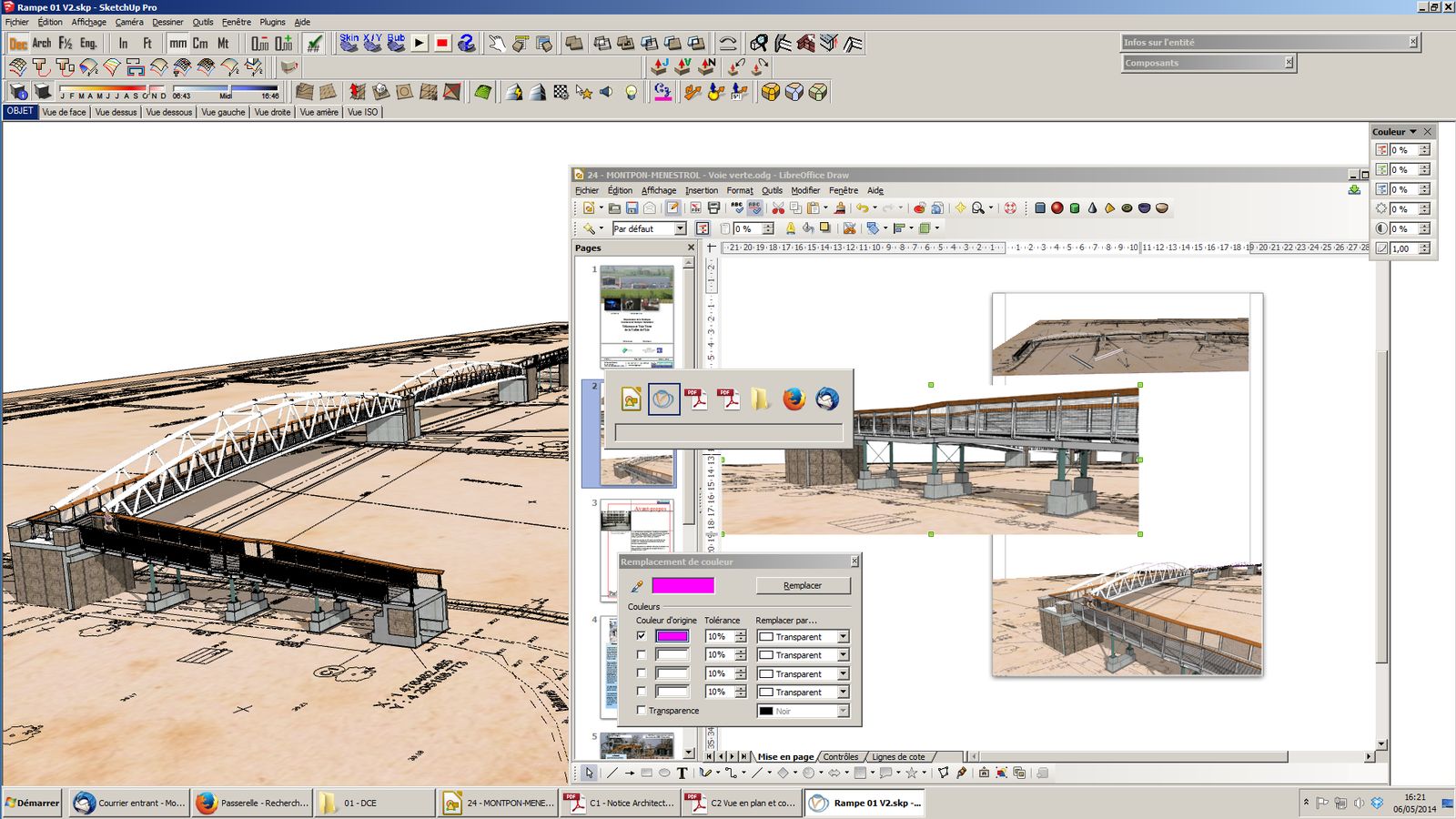The image size is (1456, 819).
Task: Click the model info cube icon in SketchUp
Action: pos(18,92)
